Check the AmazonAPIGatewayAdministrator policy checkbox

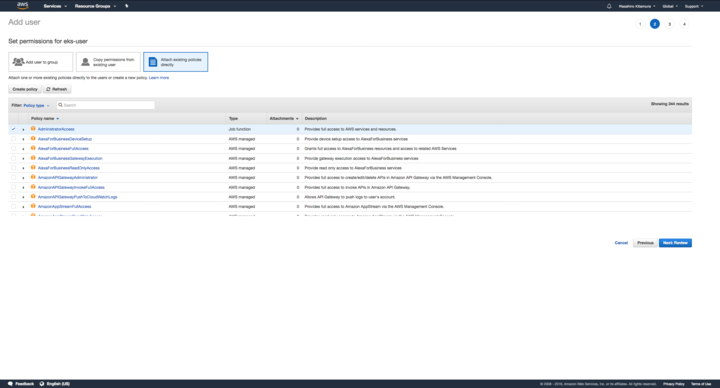(x=13, y=177)
